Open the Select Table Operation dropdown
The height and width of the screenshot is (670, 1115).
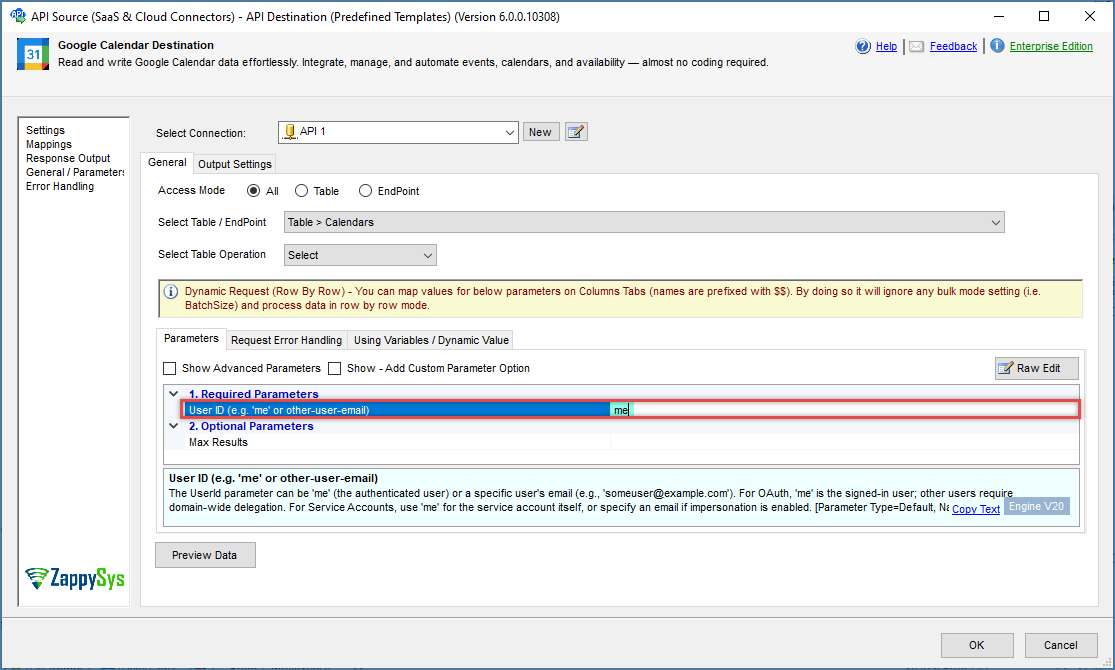click(x=427, y=255)
